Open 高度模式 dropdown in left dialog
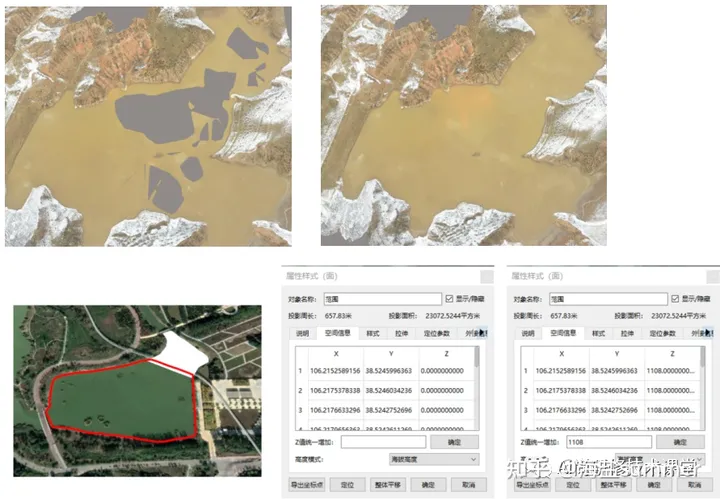The width and height of the screenshot is (720, 499). tap(434, 459)
